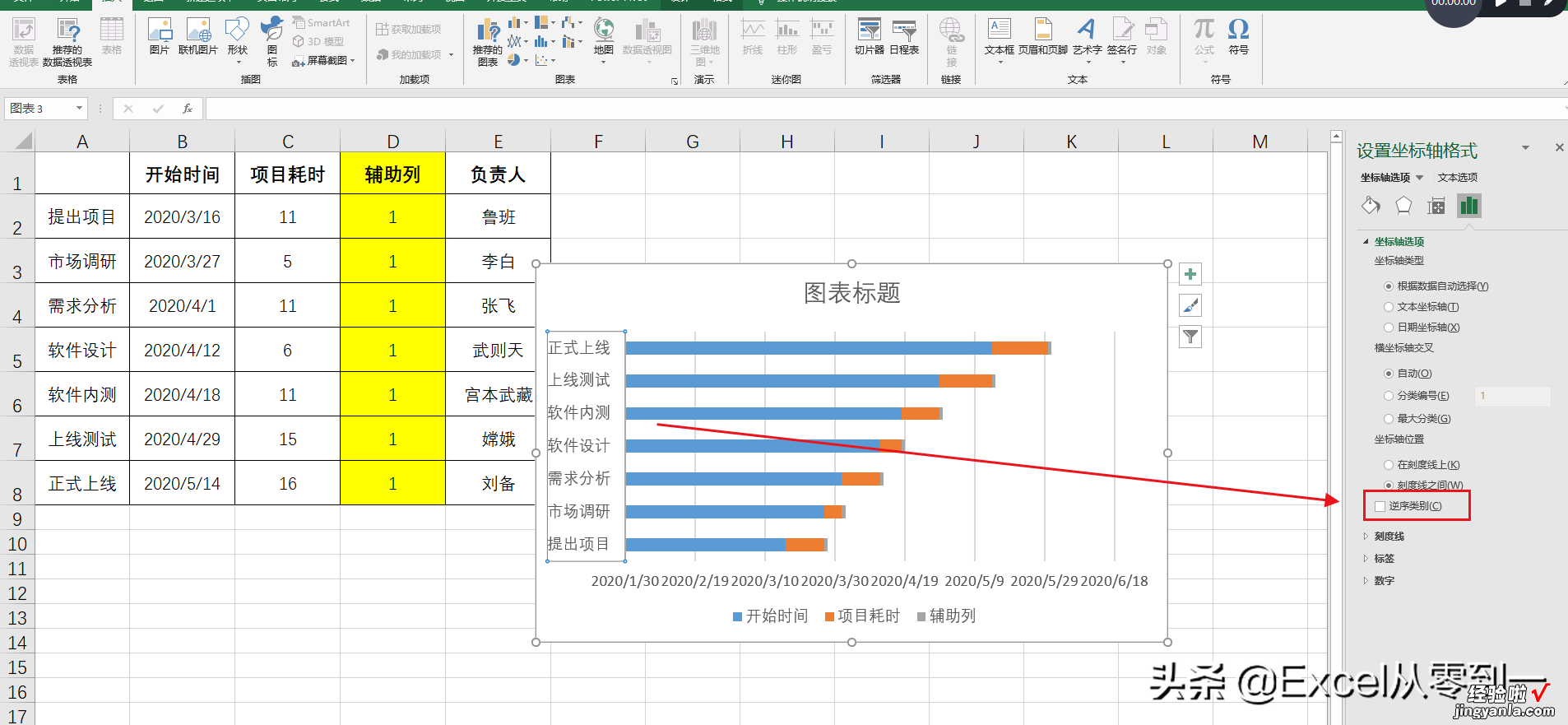This screenshot has width=1568, height=725.
Task: Insert a Symbol (符号)
Action: [x=1238, y=37]
